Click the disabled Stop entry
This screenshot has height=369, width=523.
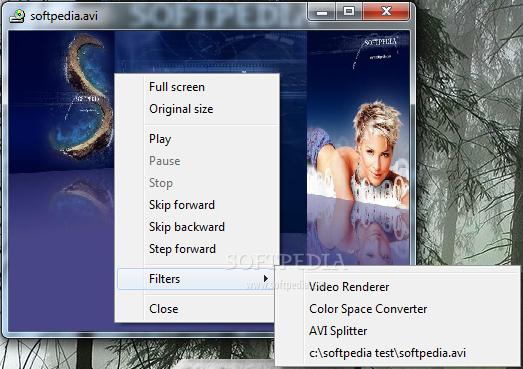(x=197, y=183)
